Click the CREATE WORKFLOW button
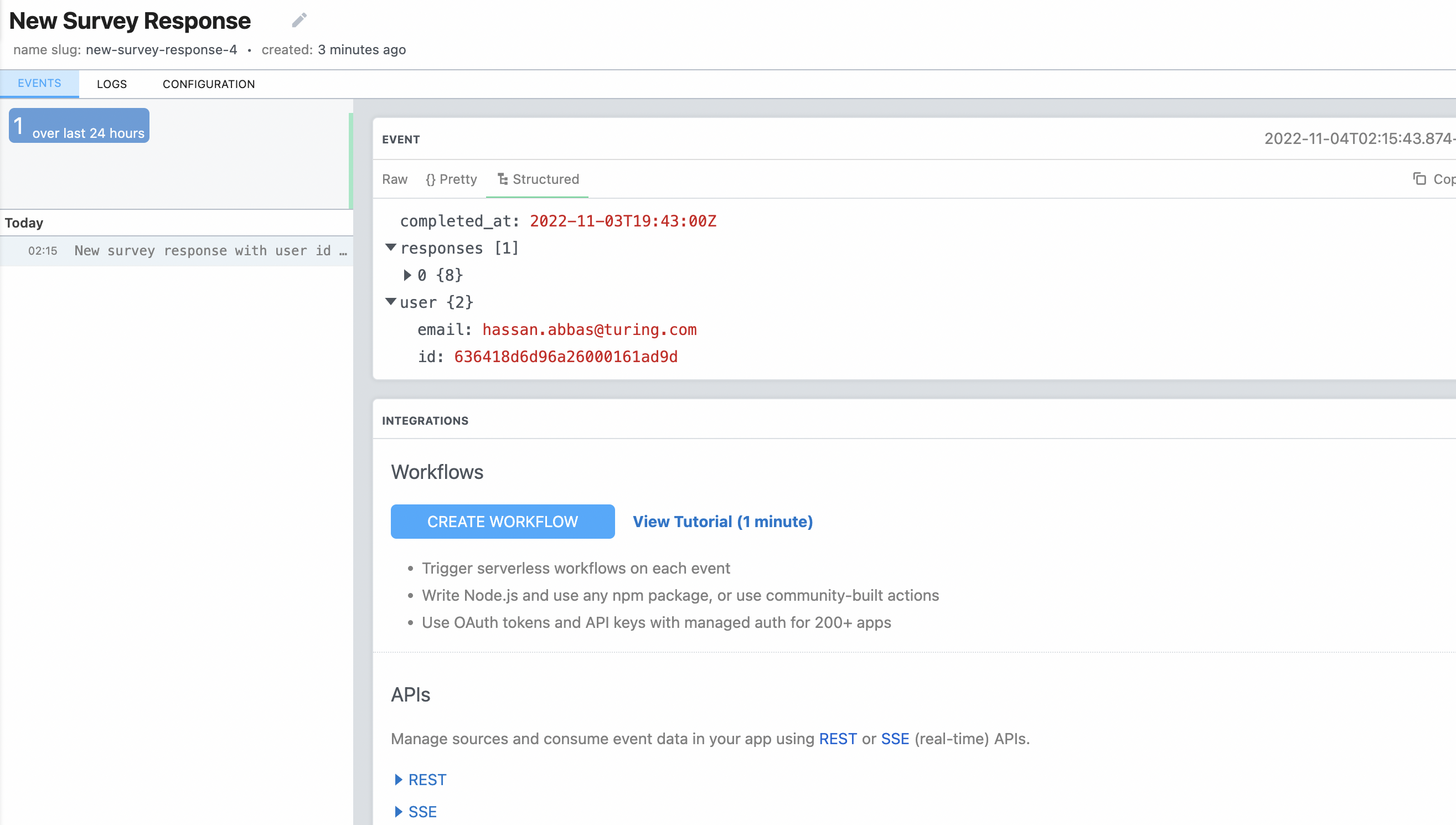The width and height of the screenshot is (1456, 825). pos(502,521)
